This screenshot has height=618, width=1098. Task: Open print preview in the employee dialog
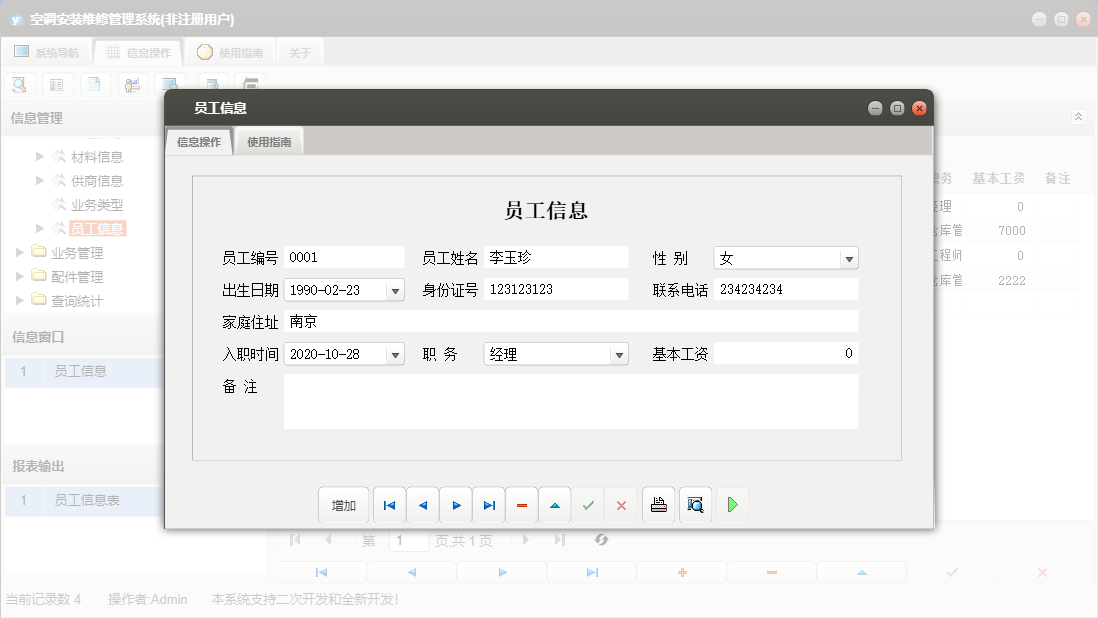click(x=694, y=505)
